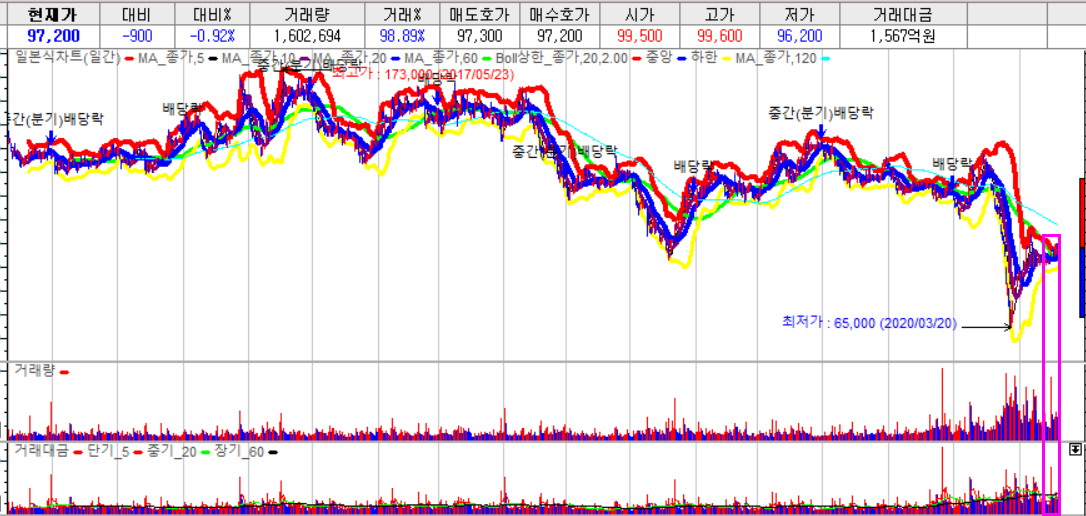This screenshot has height=516, width=1086.
Task: Select the 1,602,694 volume value
Action: pos(305,36)
